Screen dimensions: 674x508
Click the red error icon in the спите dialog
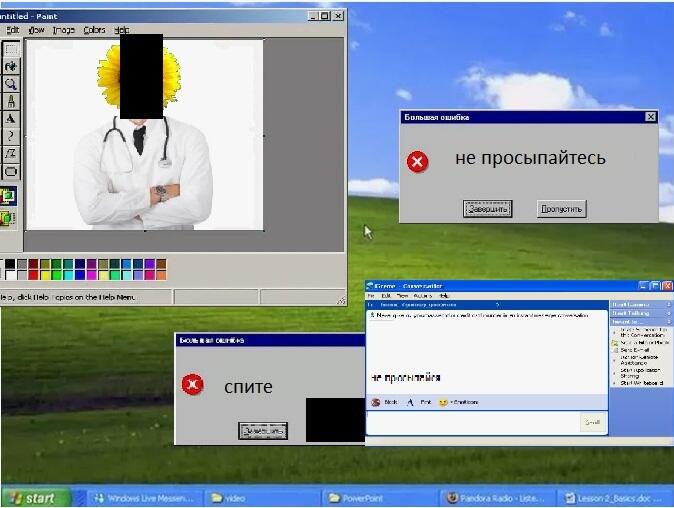click(192, 384)
